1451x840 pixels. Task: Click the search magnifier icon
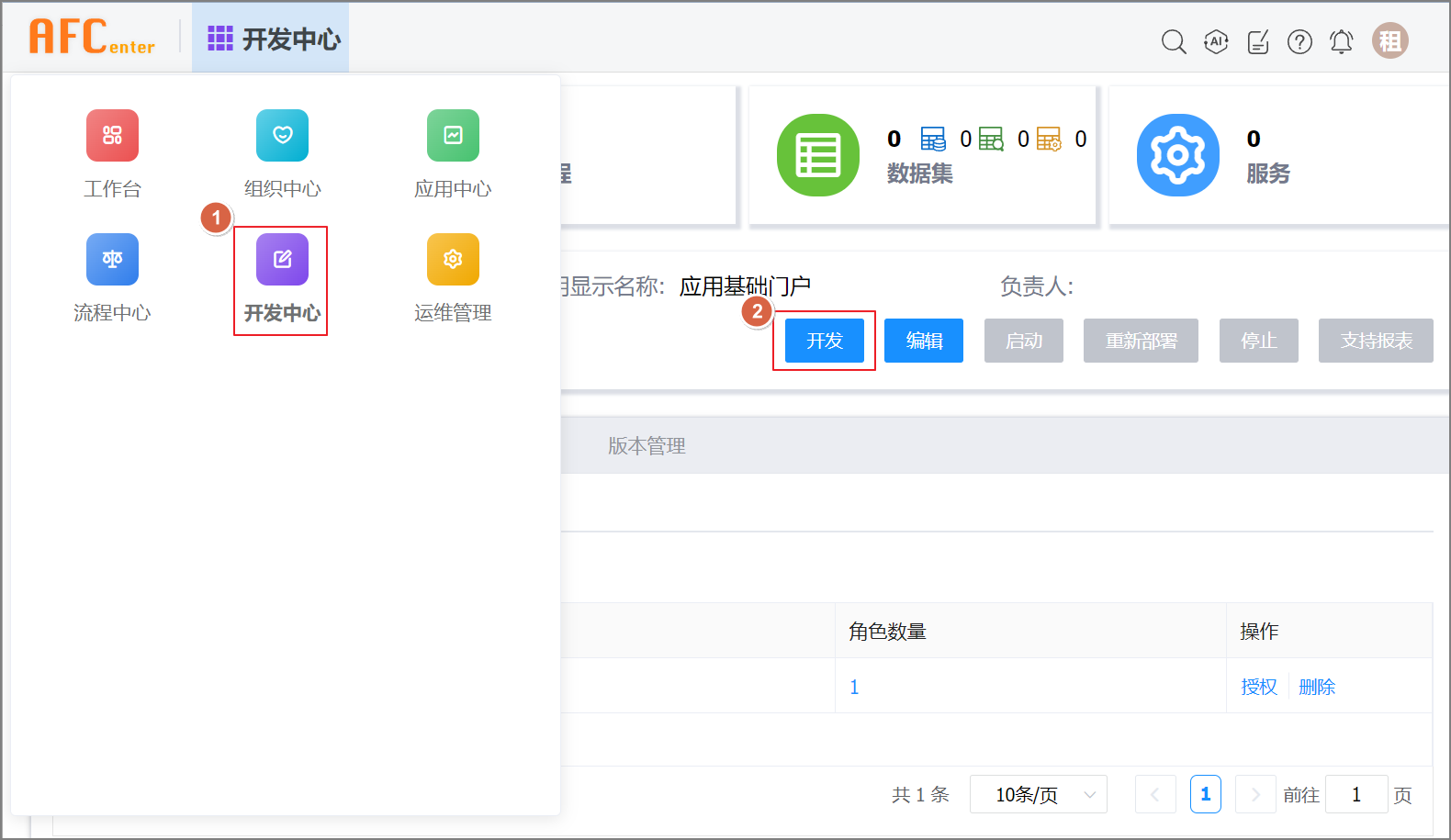click(1173, 41)
